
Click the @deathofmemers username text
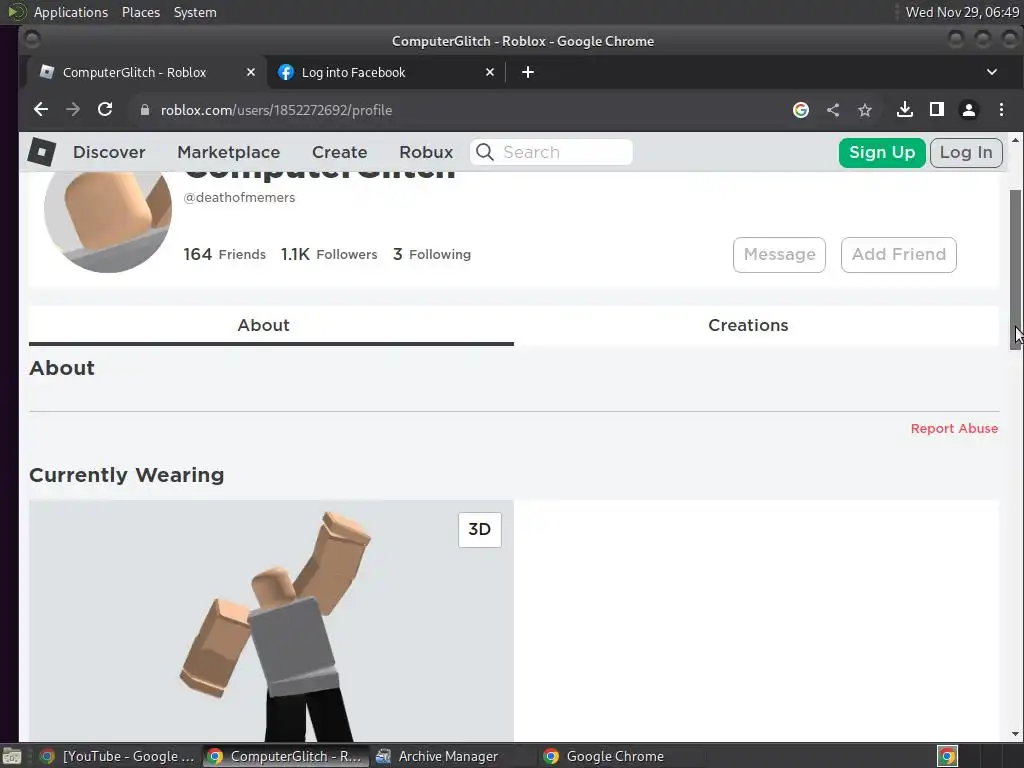click(239, 197)
